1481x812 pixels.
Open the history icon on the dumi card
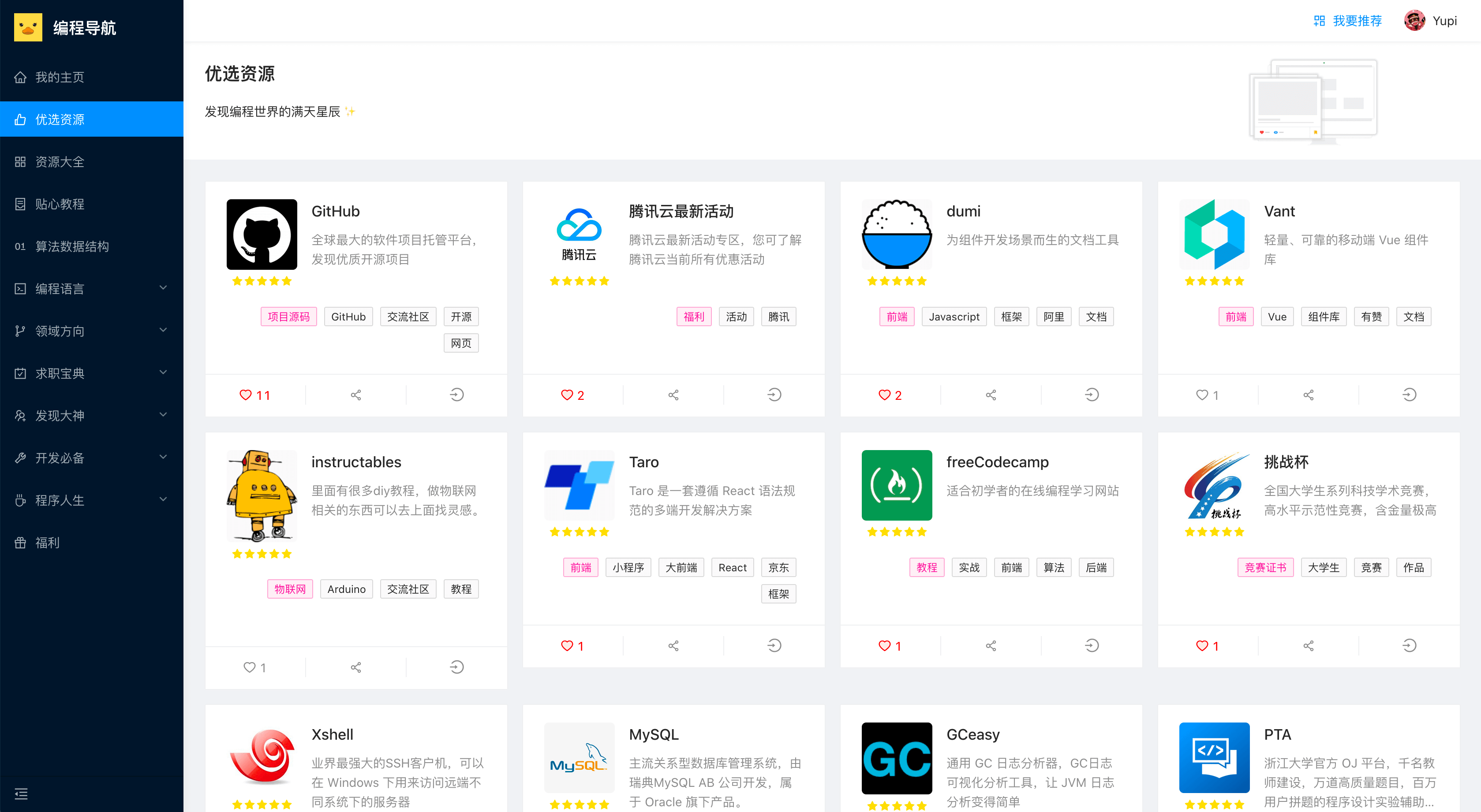click(1092, 395)
